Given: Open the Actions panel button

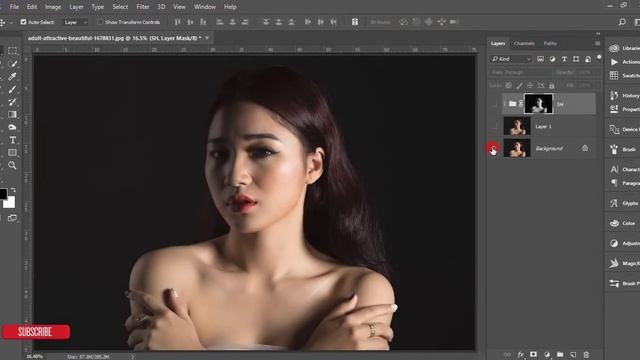Looking at the screenshot, I should [x=624, y=62].
